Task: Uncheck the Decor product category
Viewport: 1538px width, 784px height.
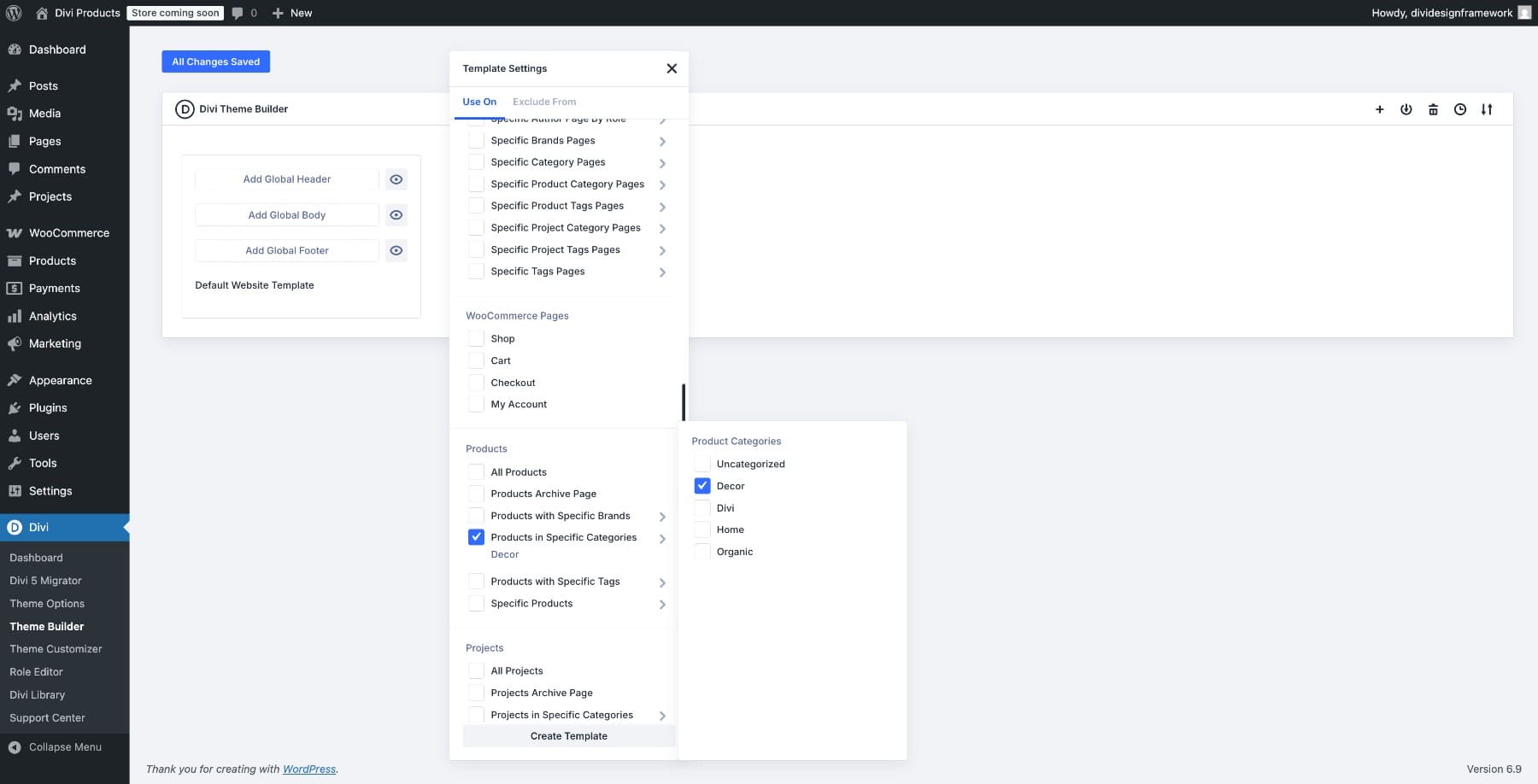Action: [702, 485]
